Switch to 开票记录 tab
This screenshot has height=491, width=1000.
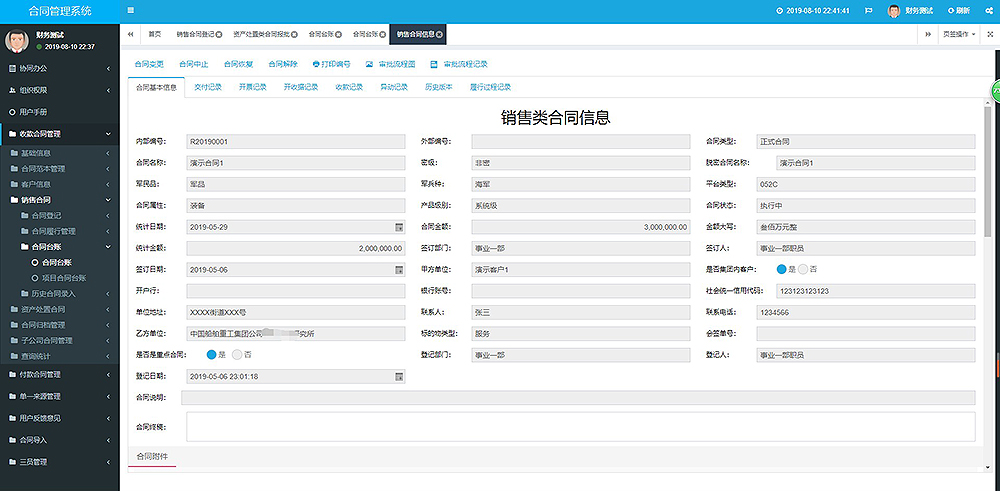253,87
